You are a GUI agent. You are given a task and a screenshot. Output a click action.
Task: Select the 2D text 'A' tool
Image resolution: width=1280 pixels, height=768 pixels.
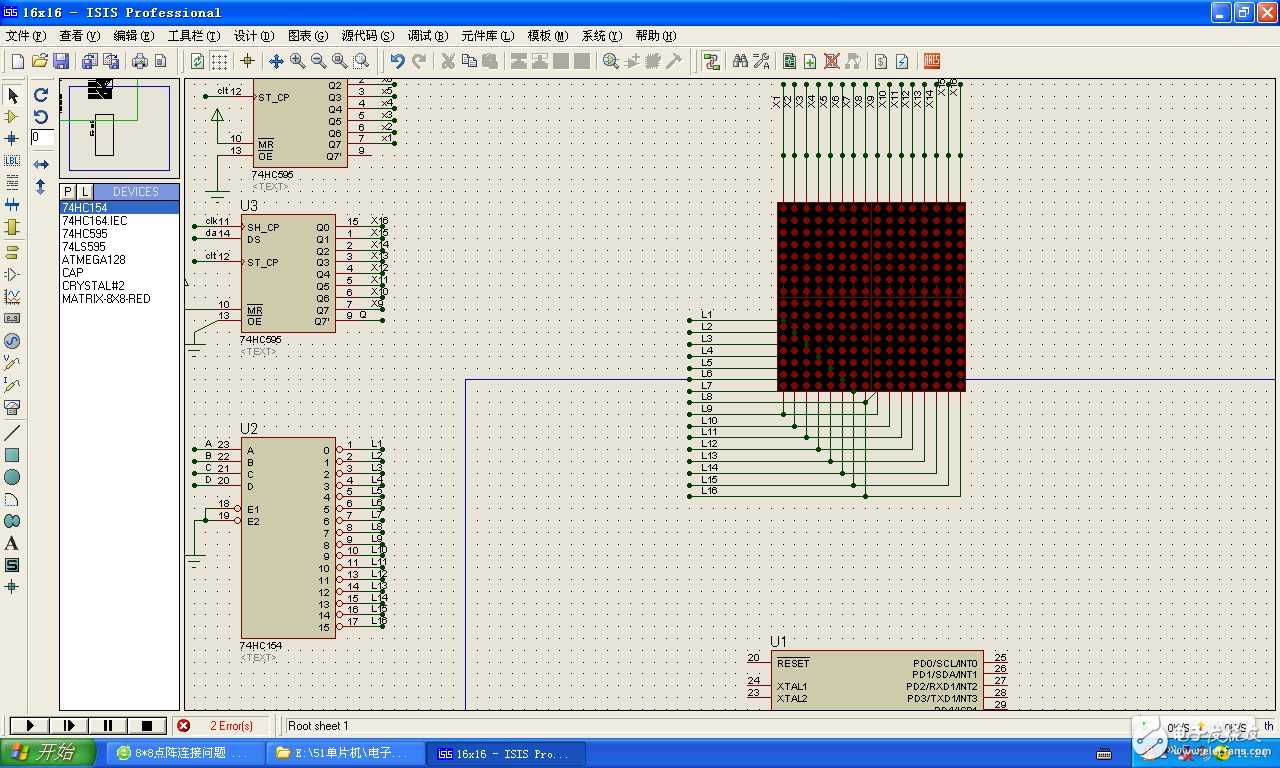coord(12,543)
